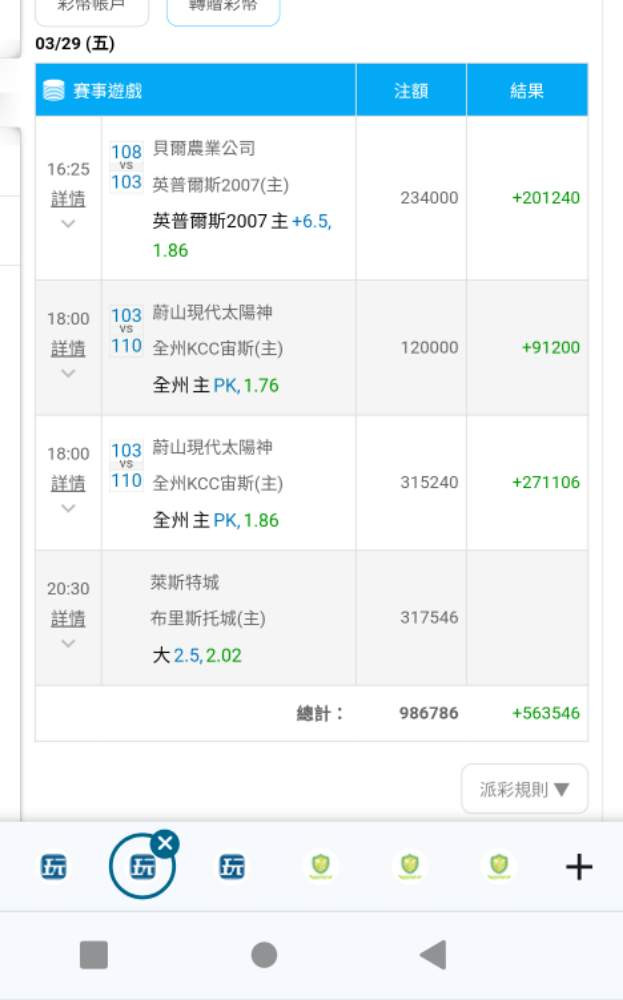Image resolution: width=623 pixels, height=1000 pixels.
Task: Click the coin stack icon beside 賽事遊戲
Action: (x=53, y=90)
